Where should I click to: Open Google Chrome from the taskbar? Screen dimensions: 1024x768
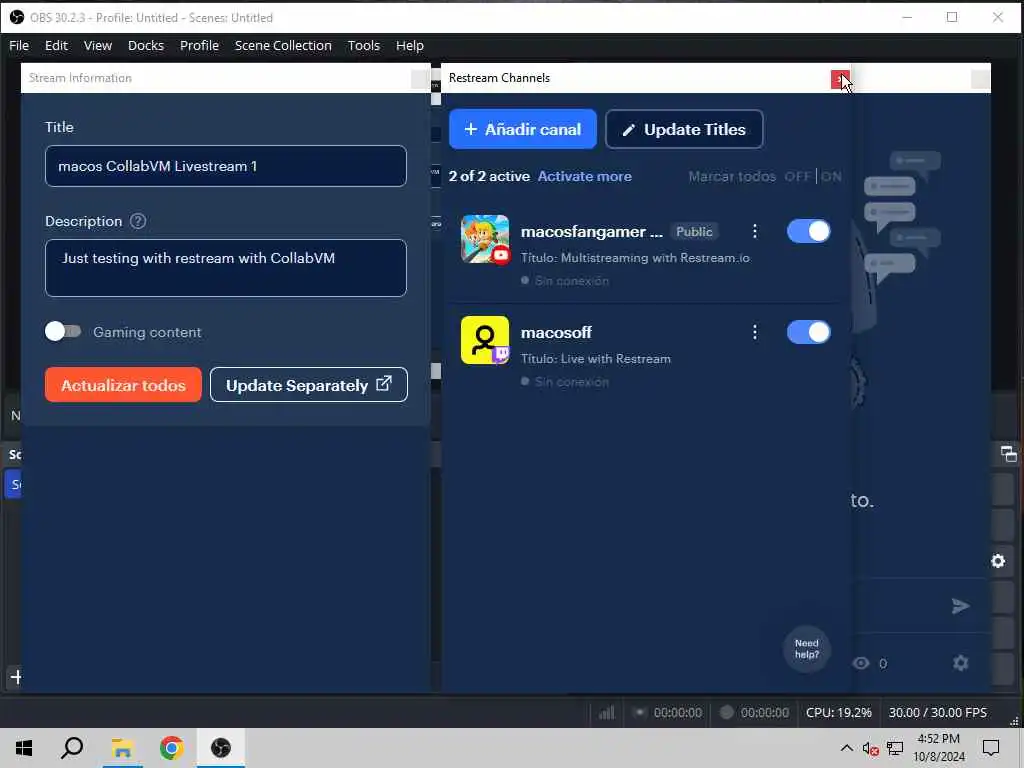pos(171,748)
